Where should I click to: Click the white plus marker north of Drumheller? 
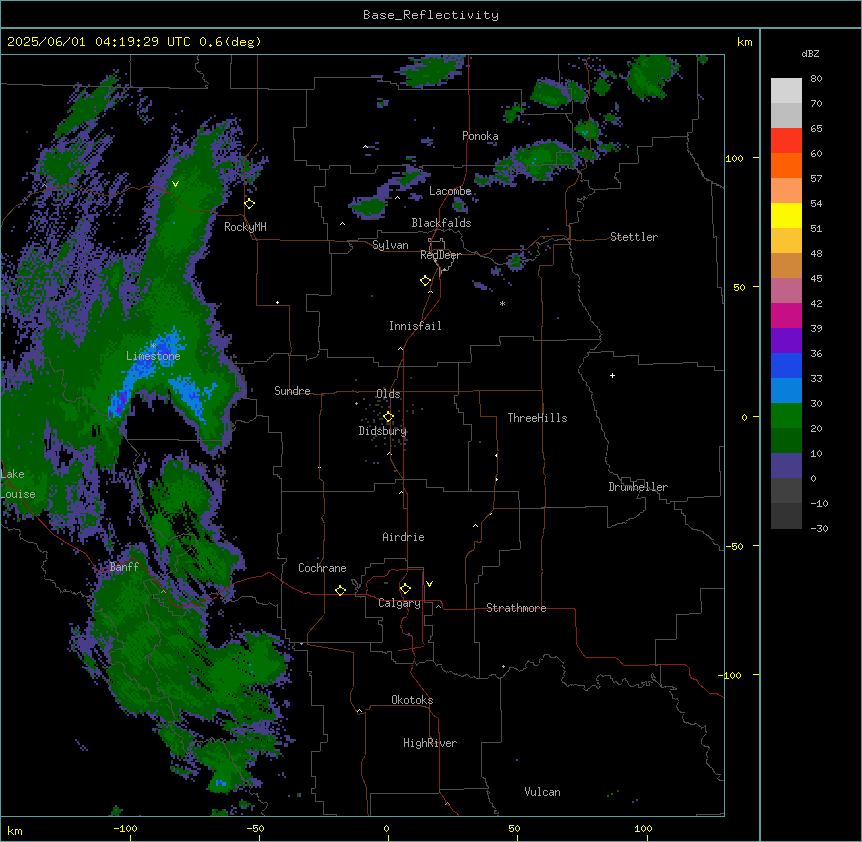click(x=612, y=375)
